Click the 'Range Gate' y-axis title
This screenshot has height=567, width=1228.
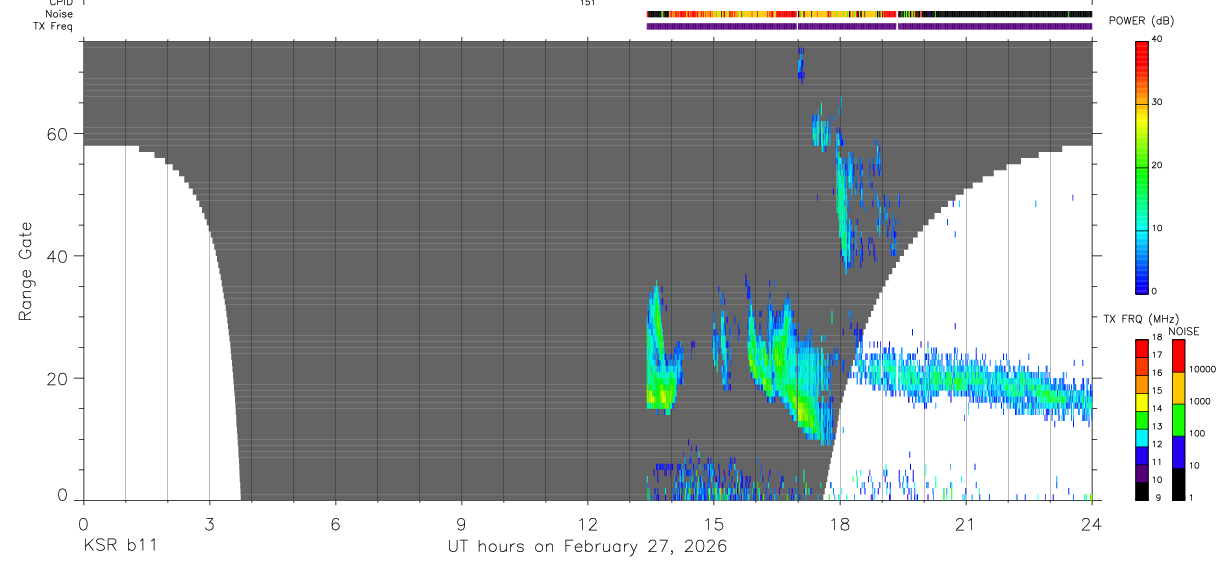point(26,271)
